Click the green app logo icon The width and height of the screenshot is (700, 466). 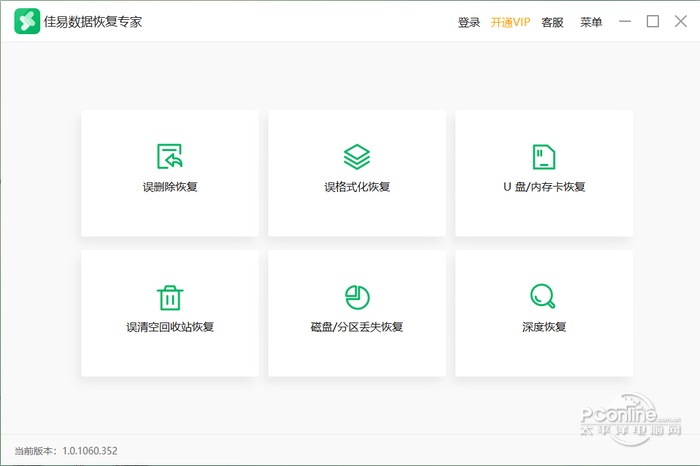pos(27,21)
